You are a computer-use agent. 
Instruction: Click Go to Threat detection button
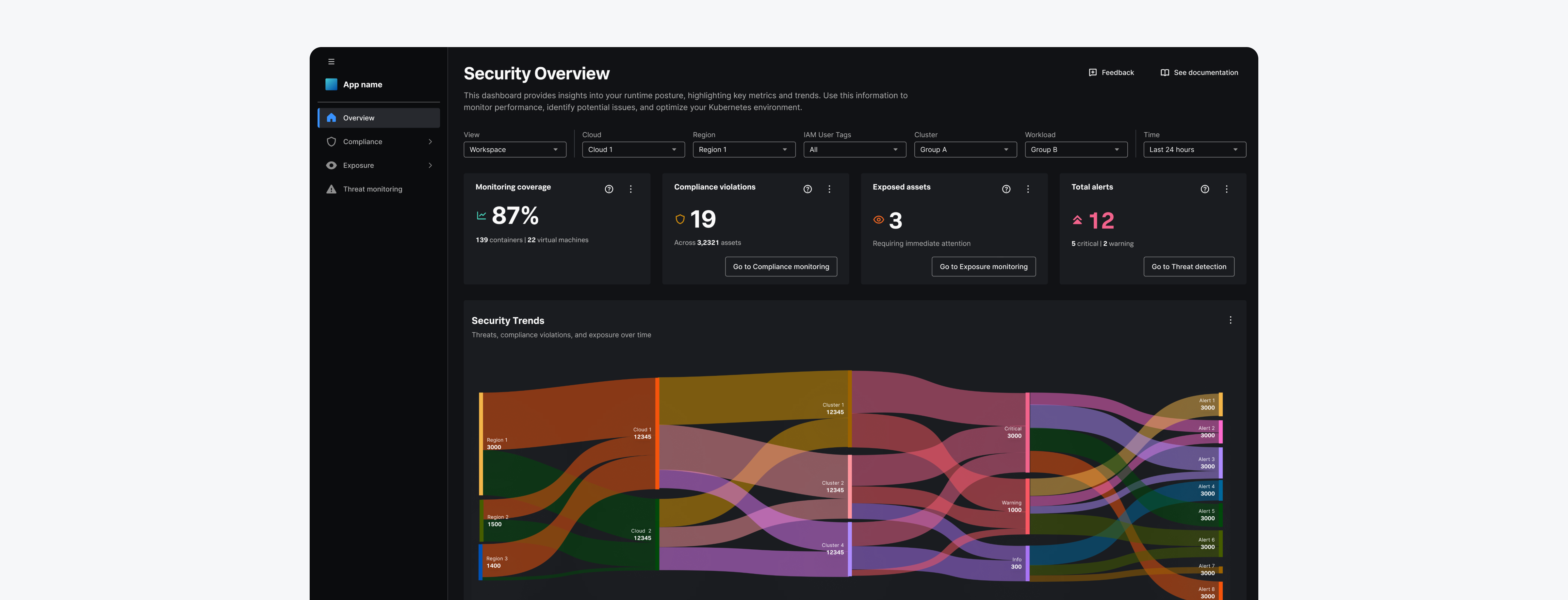[1188, 266]
